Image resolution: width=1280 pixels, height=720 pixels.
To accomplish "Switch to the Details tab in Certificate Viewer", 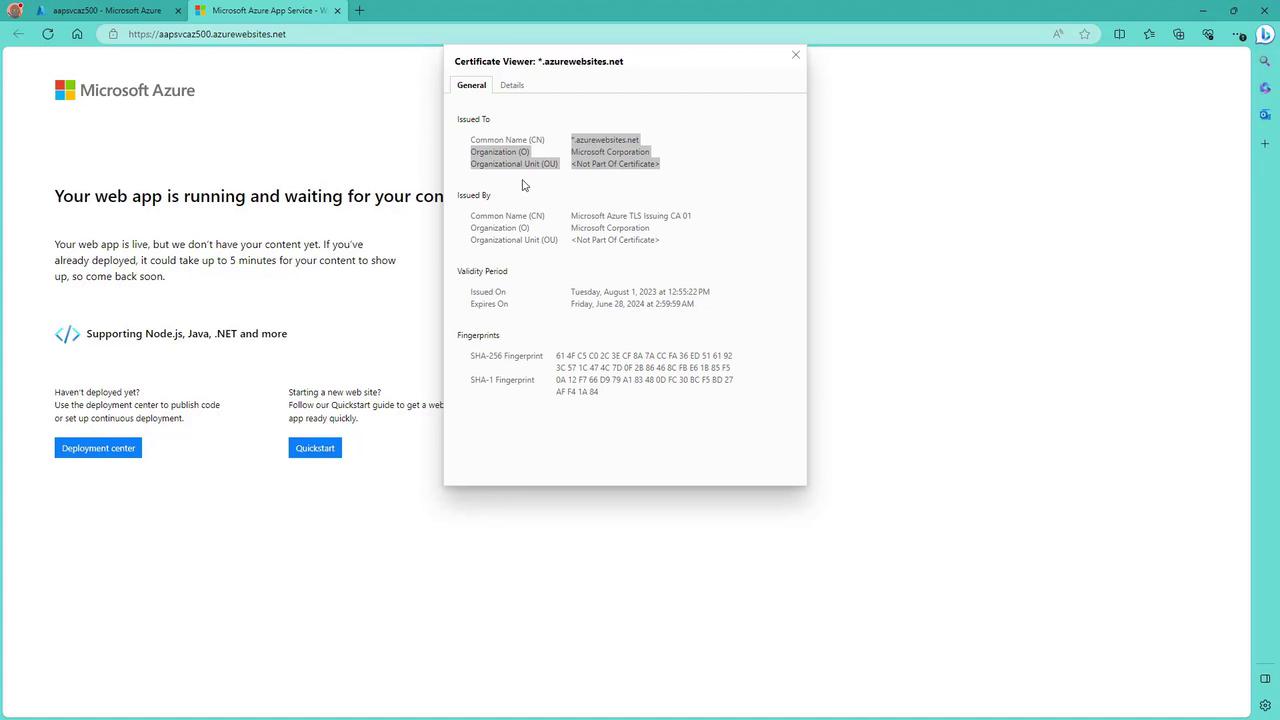I will point(512,85).
